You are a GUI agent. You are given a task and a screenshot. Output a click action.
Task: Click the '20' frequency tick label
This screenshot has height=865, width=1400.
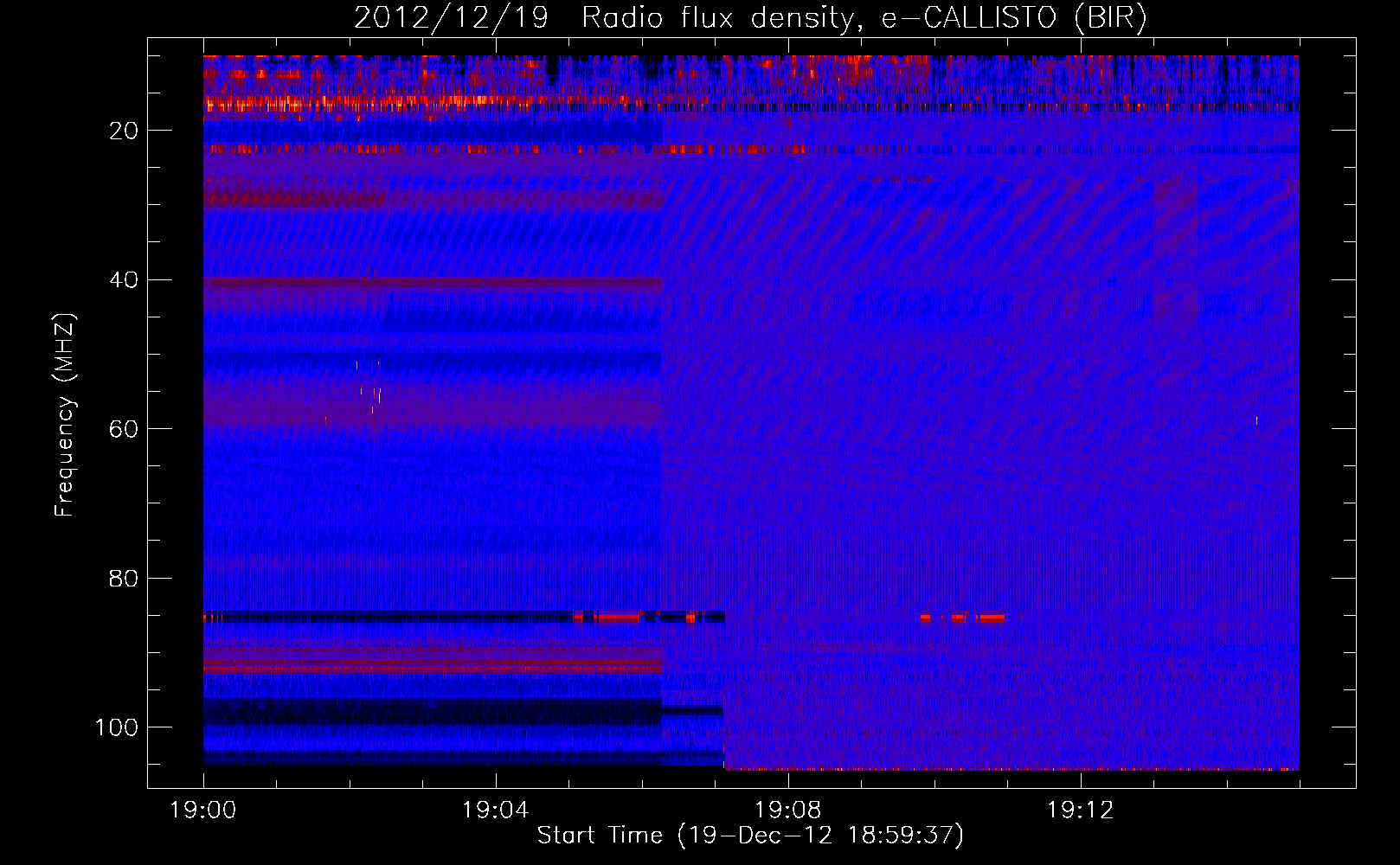coord(125,131)
